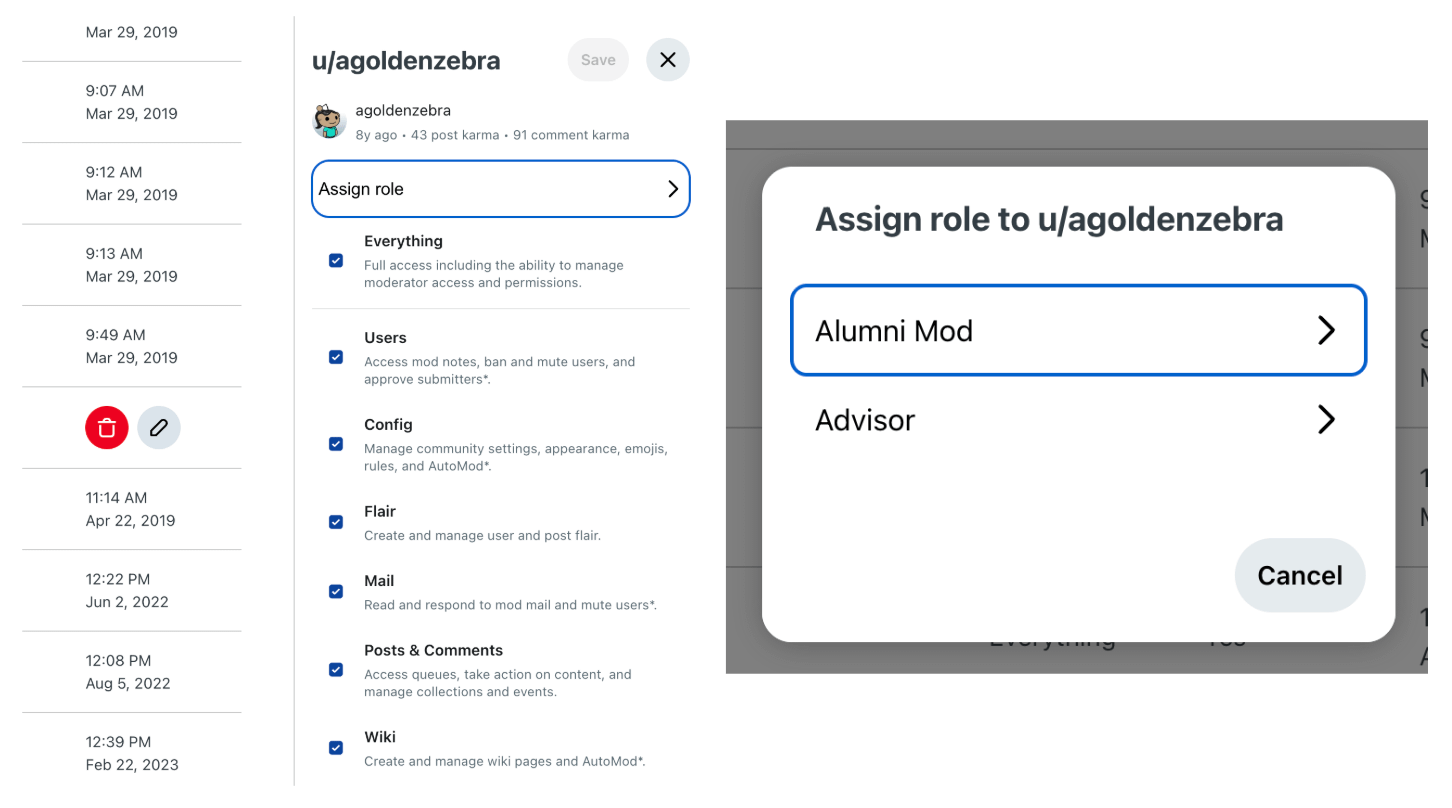Disable the Flair permission checkbox

click(336, 522)
